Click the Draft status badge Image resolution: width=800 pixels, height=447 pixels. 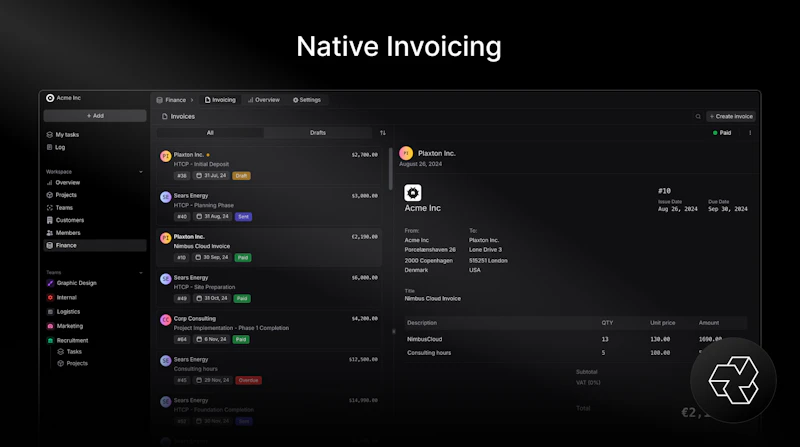(241, 176)
